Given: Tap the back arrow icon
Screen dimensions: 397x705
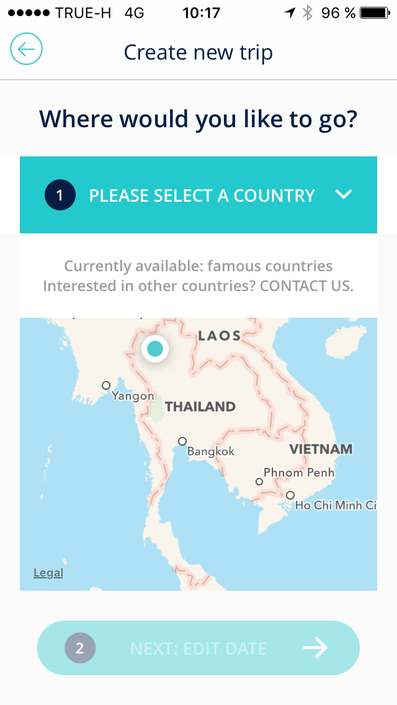Looking at the screenshot, I should [27, 49].
